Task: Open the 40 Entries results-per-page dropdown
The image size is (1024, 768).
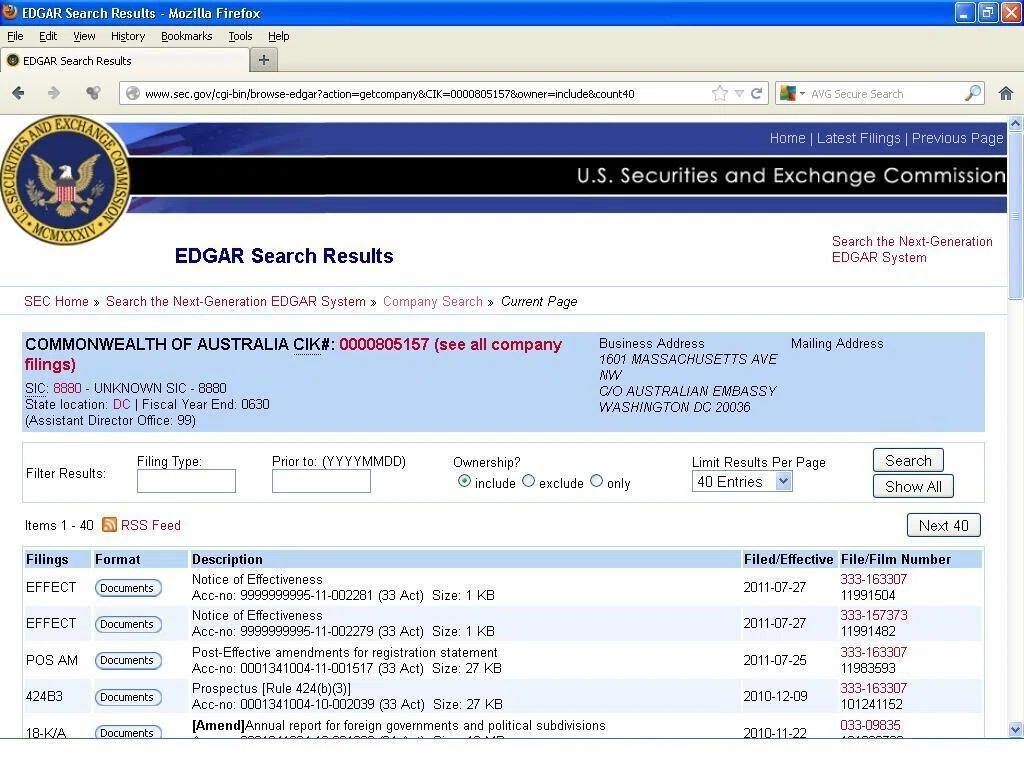Action: [x=742, y=482]
